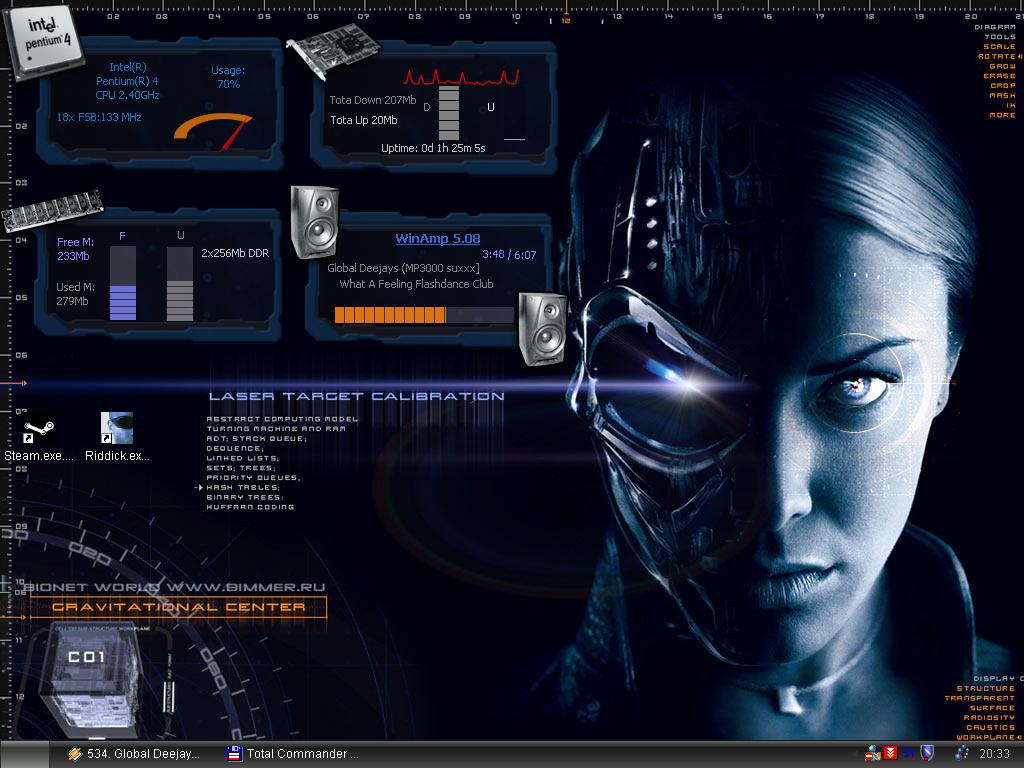Click the used memory bar under U
Image resolution: width=1024 pixels, height=768 pixels.
(180, 283)
